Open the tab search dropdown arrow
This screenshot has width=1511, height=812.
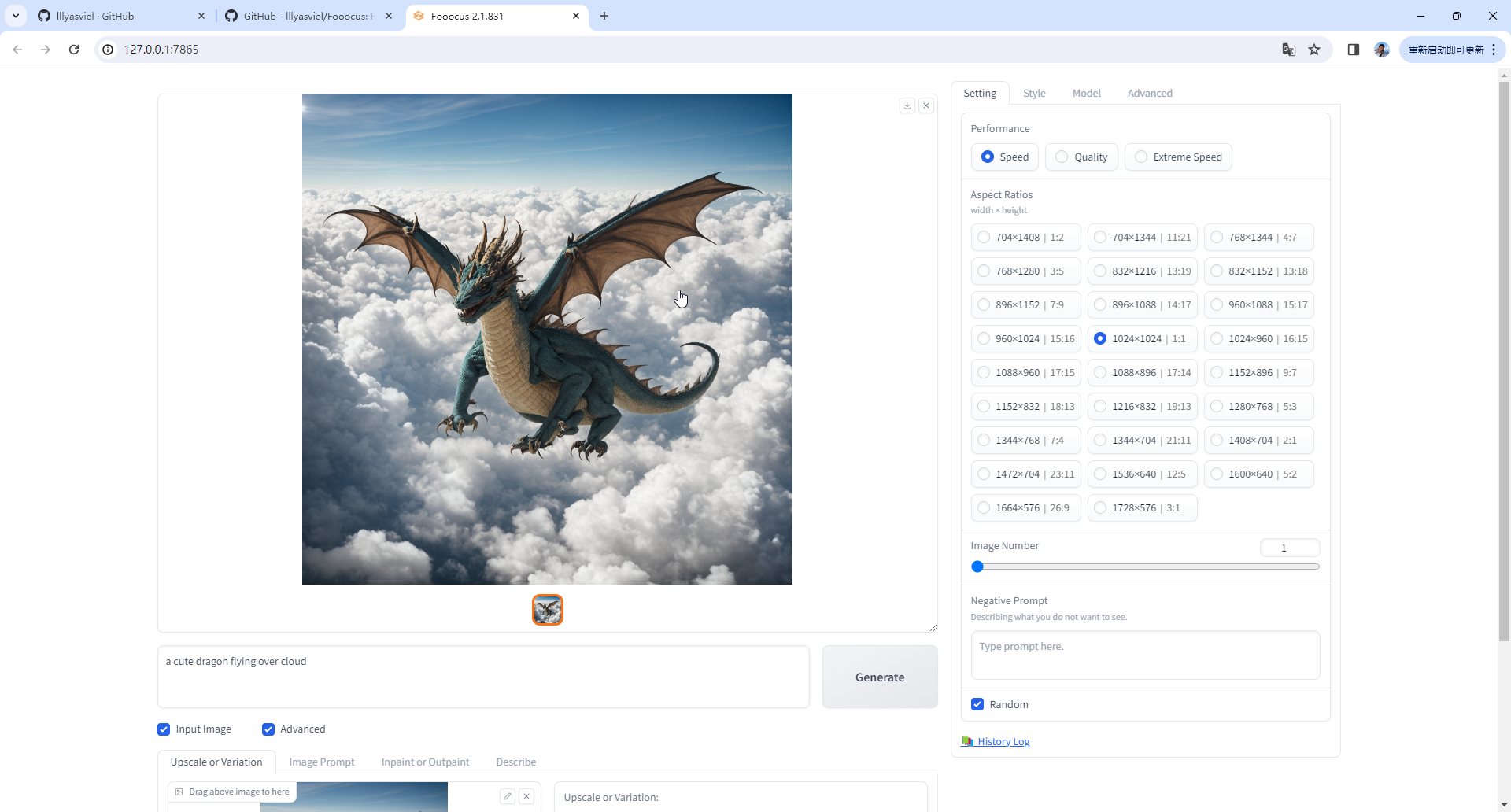(x=16, y=16)
